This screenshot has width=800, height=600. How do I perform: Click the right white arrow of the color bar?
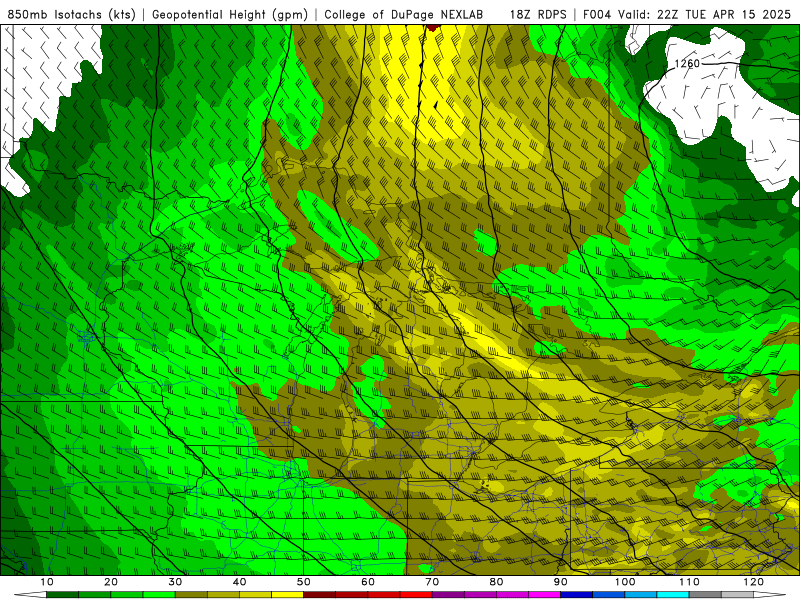tap(770, 595)
